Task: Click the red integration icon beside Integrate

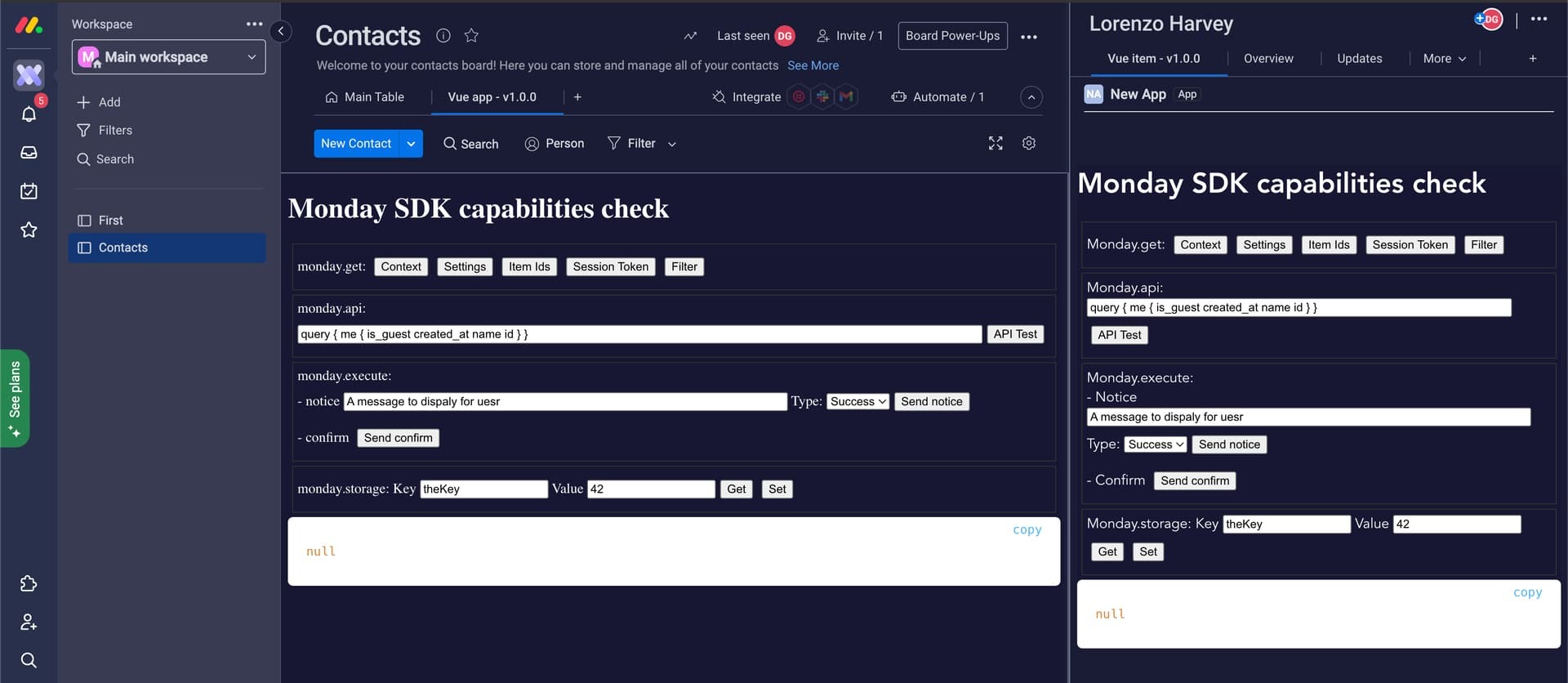Action: coord(799,96)
